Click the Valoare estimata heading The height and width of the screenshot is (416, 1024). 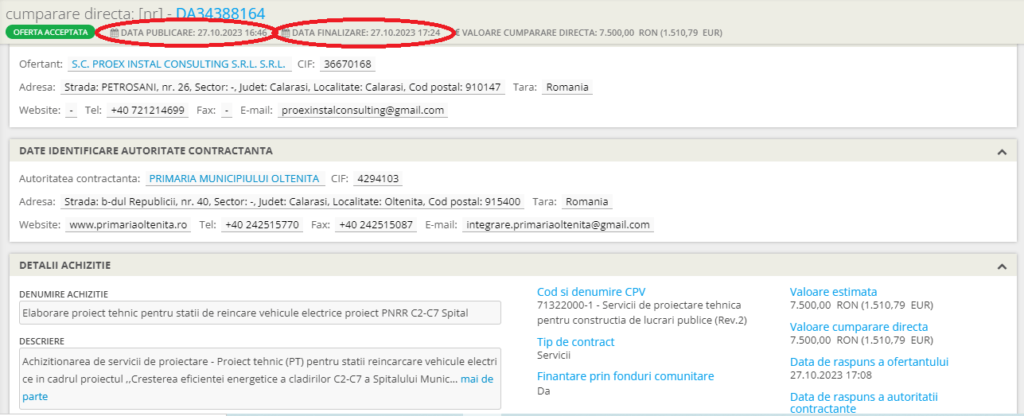pyautogui.click(x=833, y=292)
